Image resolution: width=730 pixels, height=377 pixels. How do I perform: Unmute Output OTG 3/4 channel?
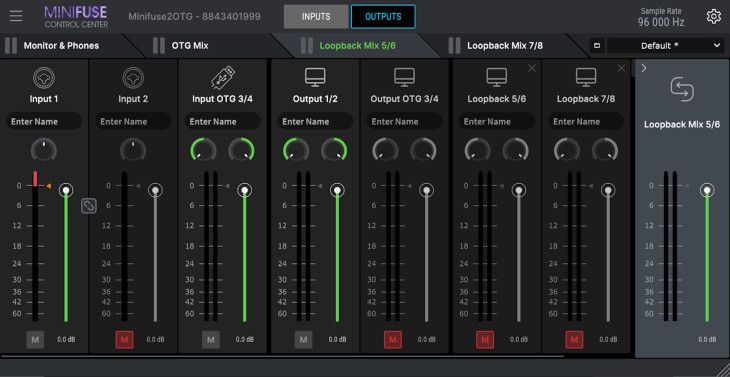(392, 340)
